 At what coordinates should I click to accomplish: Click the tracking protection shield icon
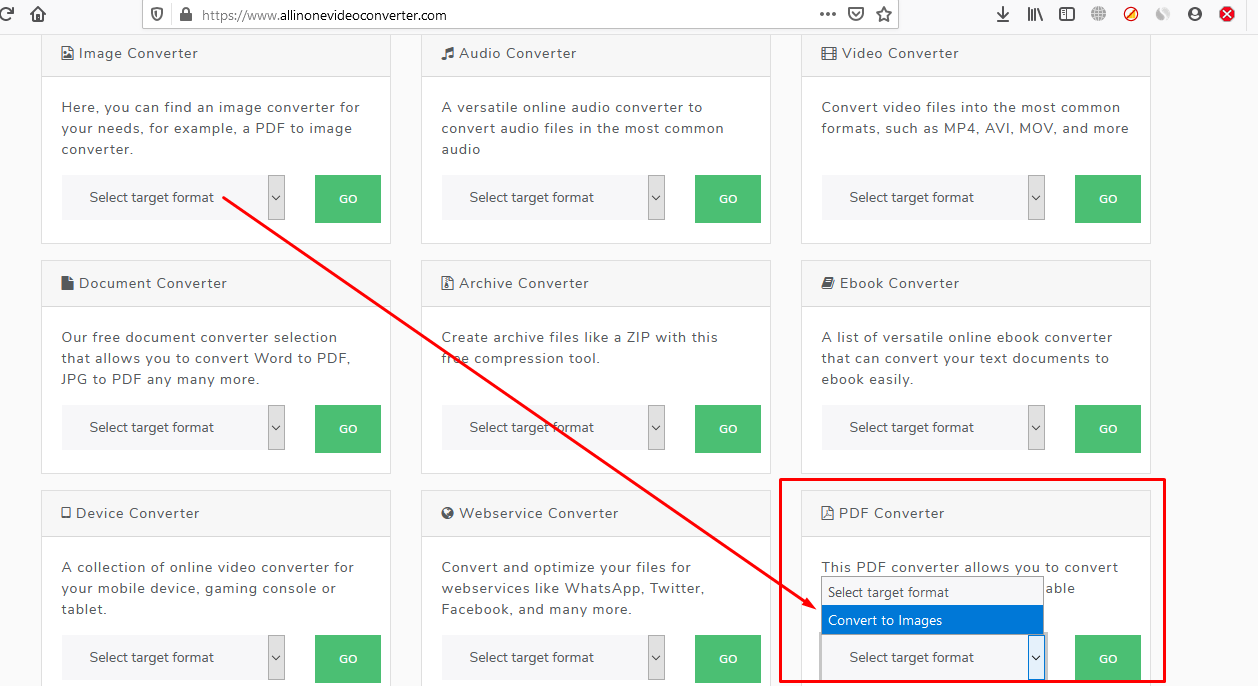click(x=157, y=15)
